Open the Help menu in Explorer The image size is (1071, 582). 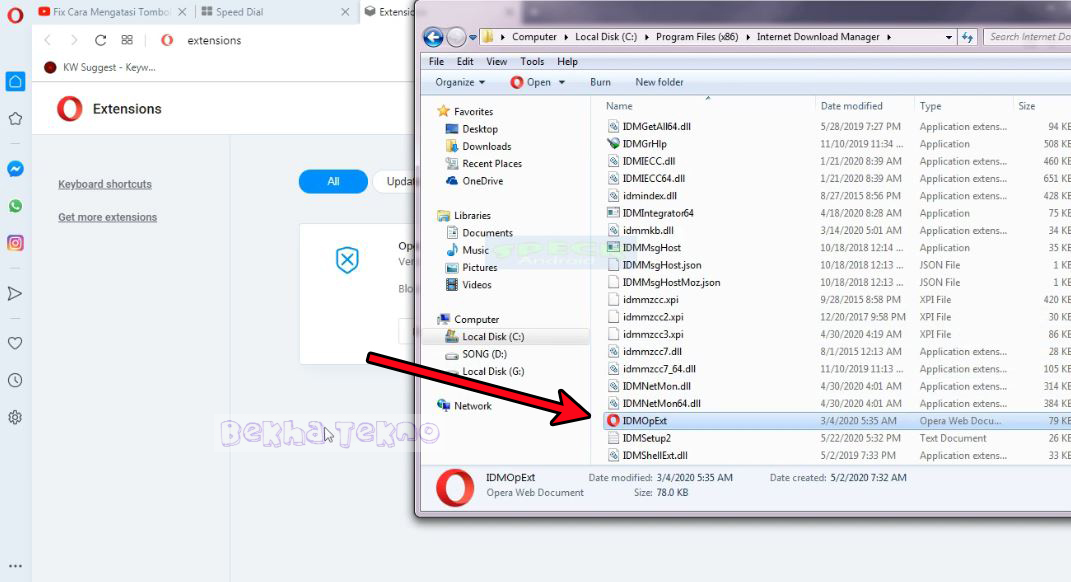pos(567,61)
